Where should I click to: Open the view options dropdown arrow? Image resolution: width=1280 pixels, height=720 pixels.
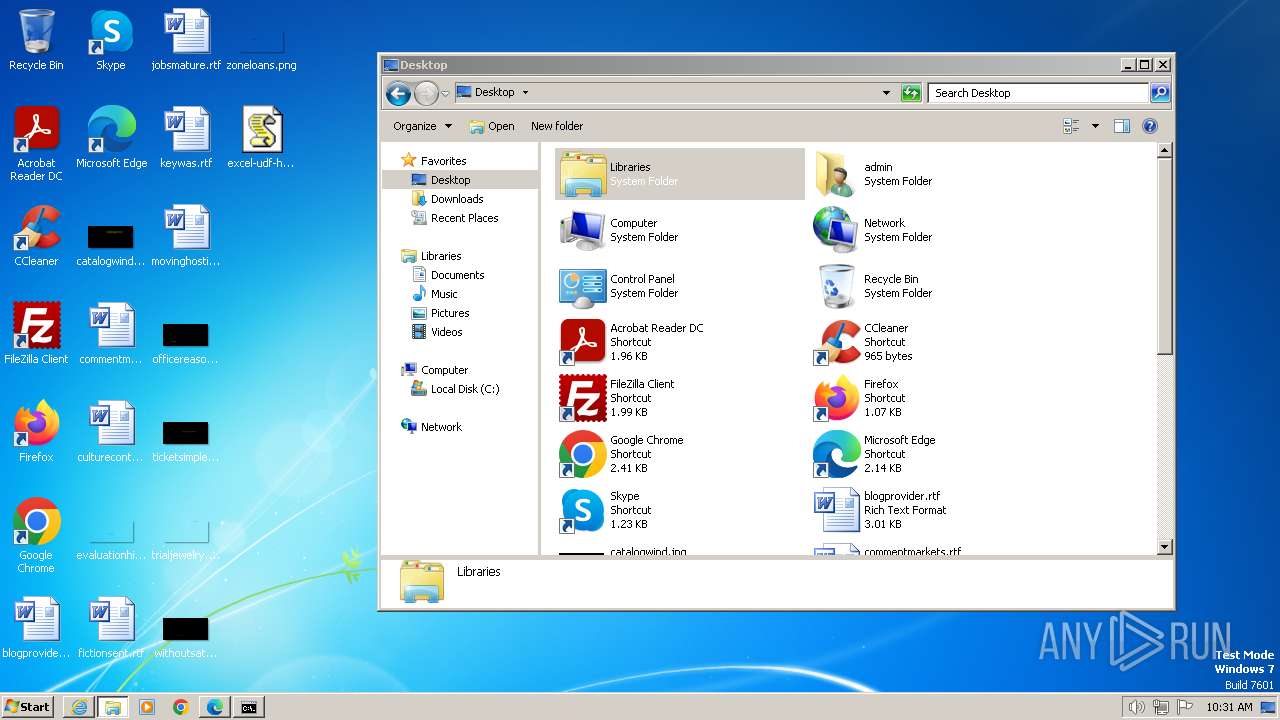click(1095, 126)
